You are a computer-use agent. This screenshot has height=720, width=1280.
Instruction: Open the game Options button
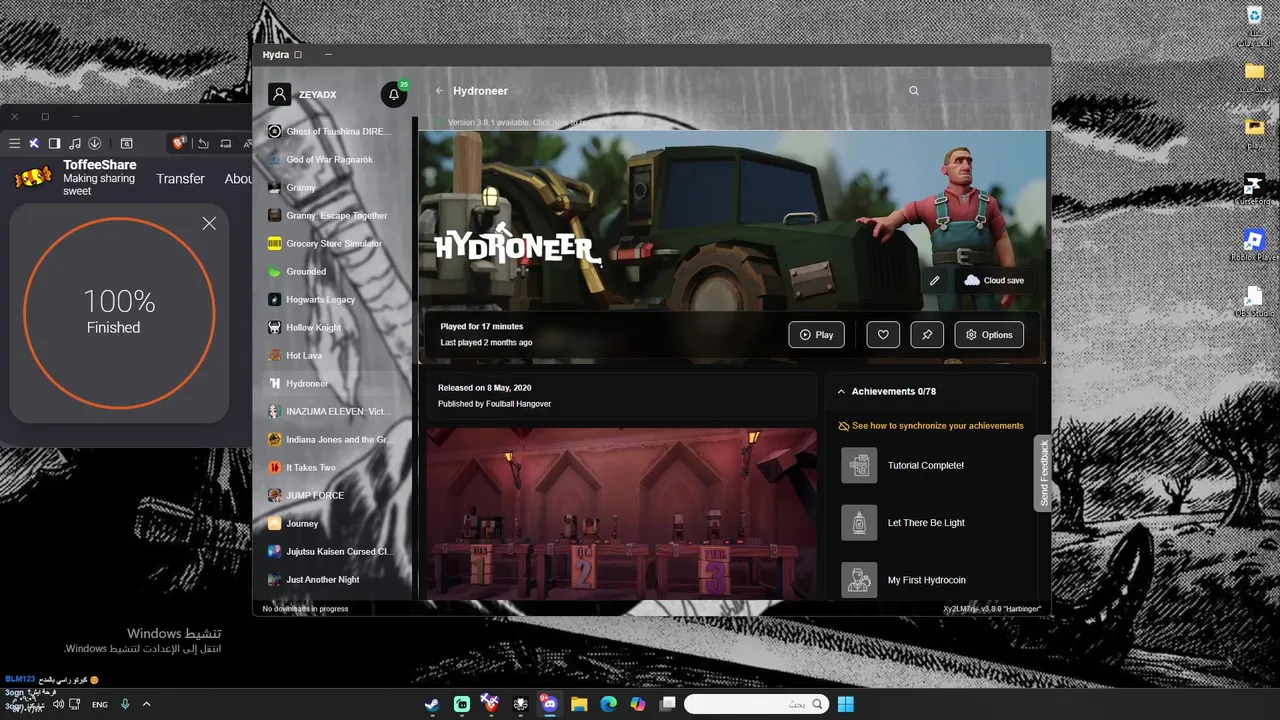pos(989,335)
